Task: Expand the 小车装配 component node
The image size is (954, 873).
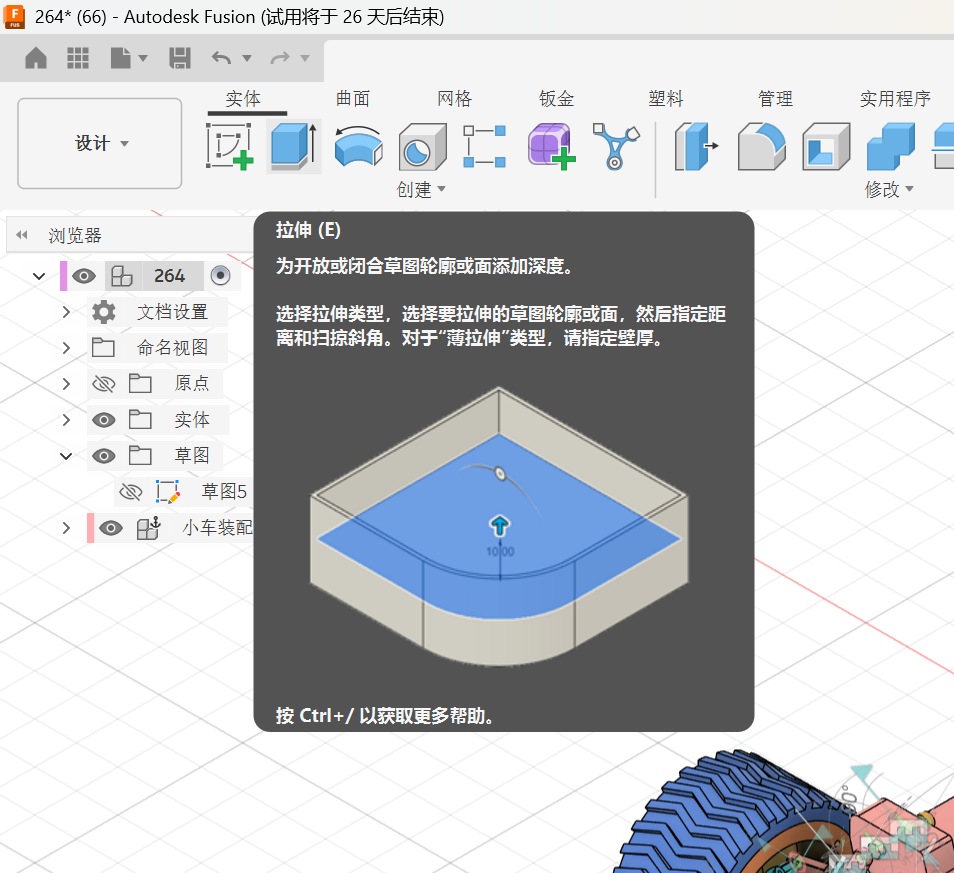Action: coord(66,527)
